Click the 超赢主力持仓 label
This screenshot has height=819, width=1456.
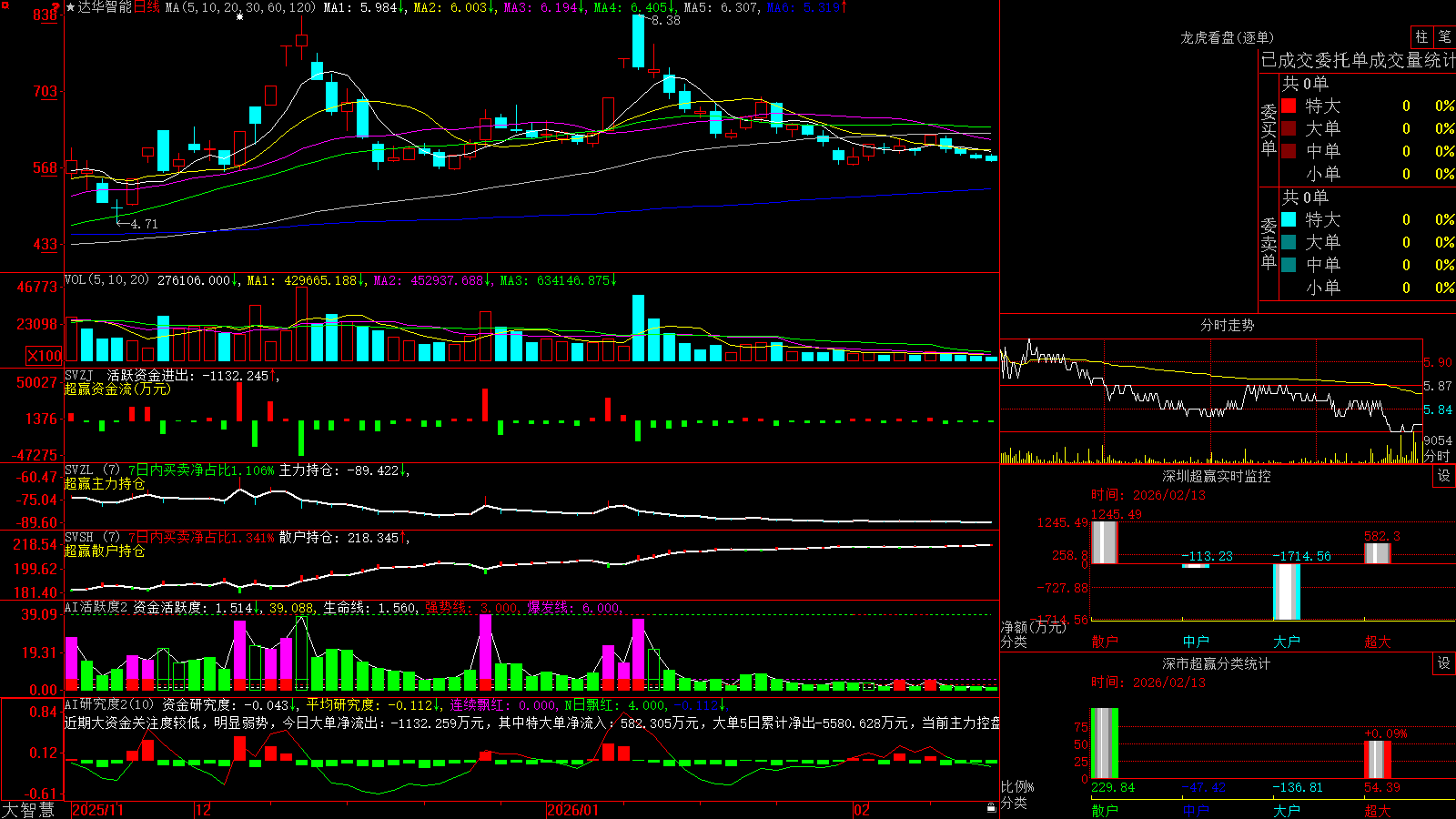coord(105,483)
